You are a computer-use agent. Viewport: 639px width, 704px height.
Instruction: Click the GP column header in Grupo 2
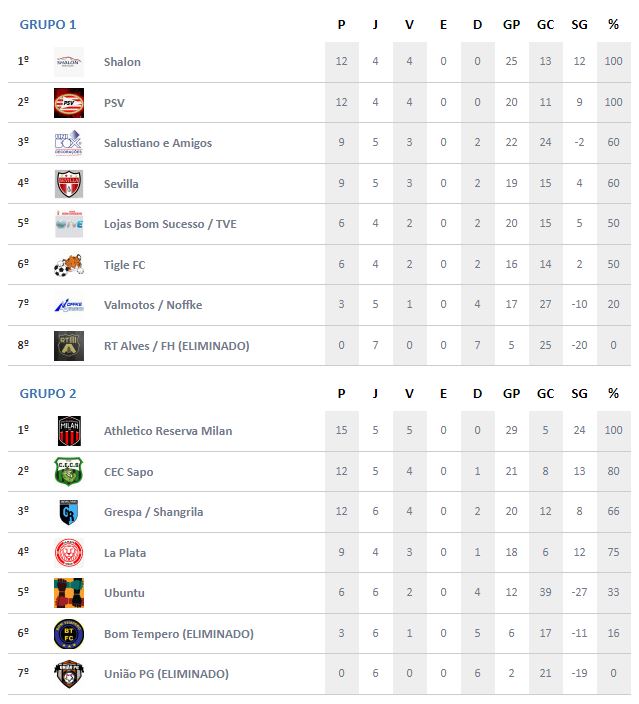(511, 393)
